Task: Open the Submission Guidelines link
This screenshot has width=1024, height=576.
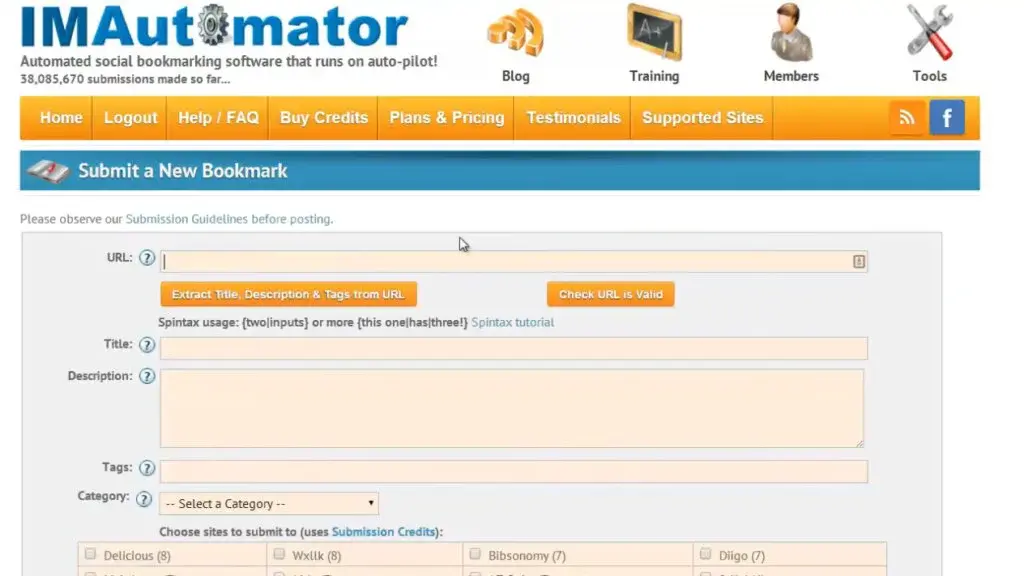Action: point(187,219)
